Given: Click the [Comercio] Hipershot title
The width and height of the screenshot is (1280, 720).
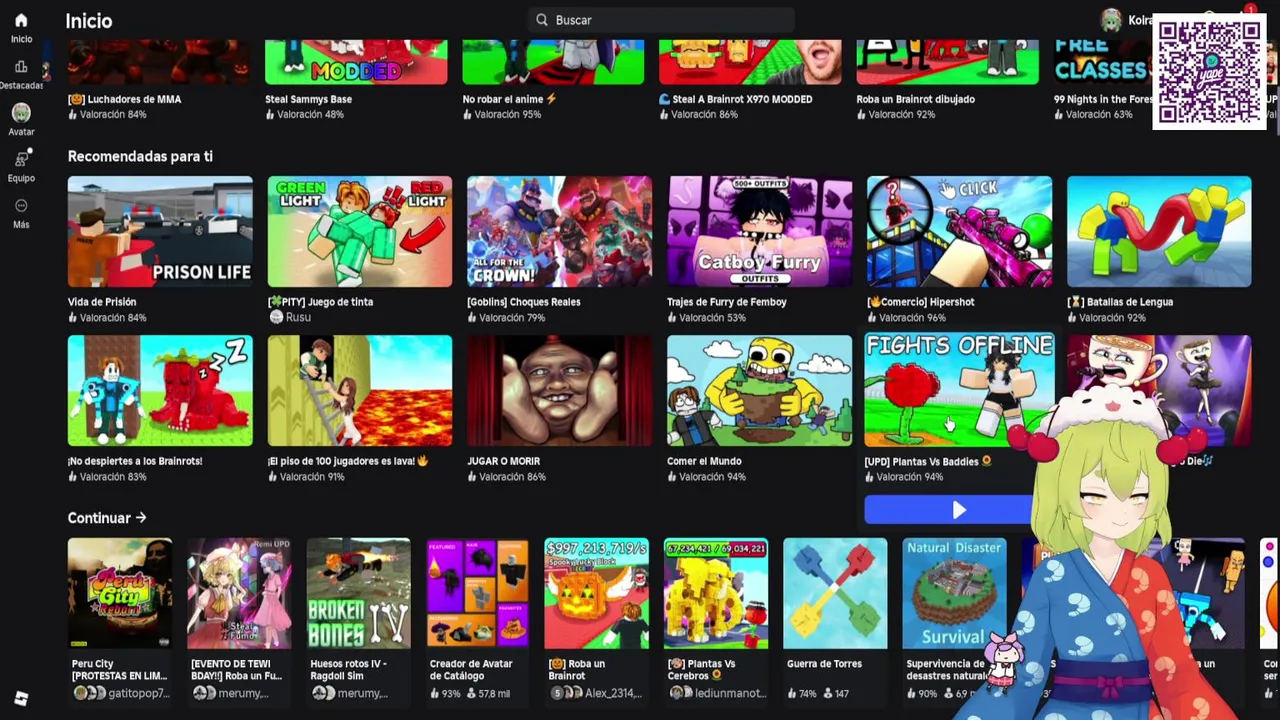Looking at the screenshot, I should tap(921, 302).
